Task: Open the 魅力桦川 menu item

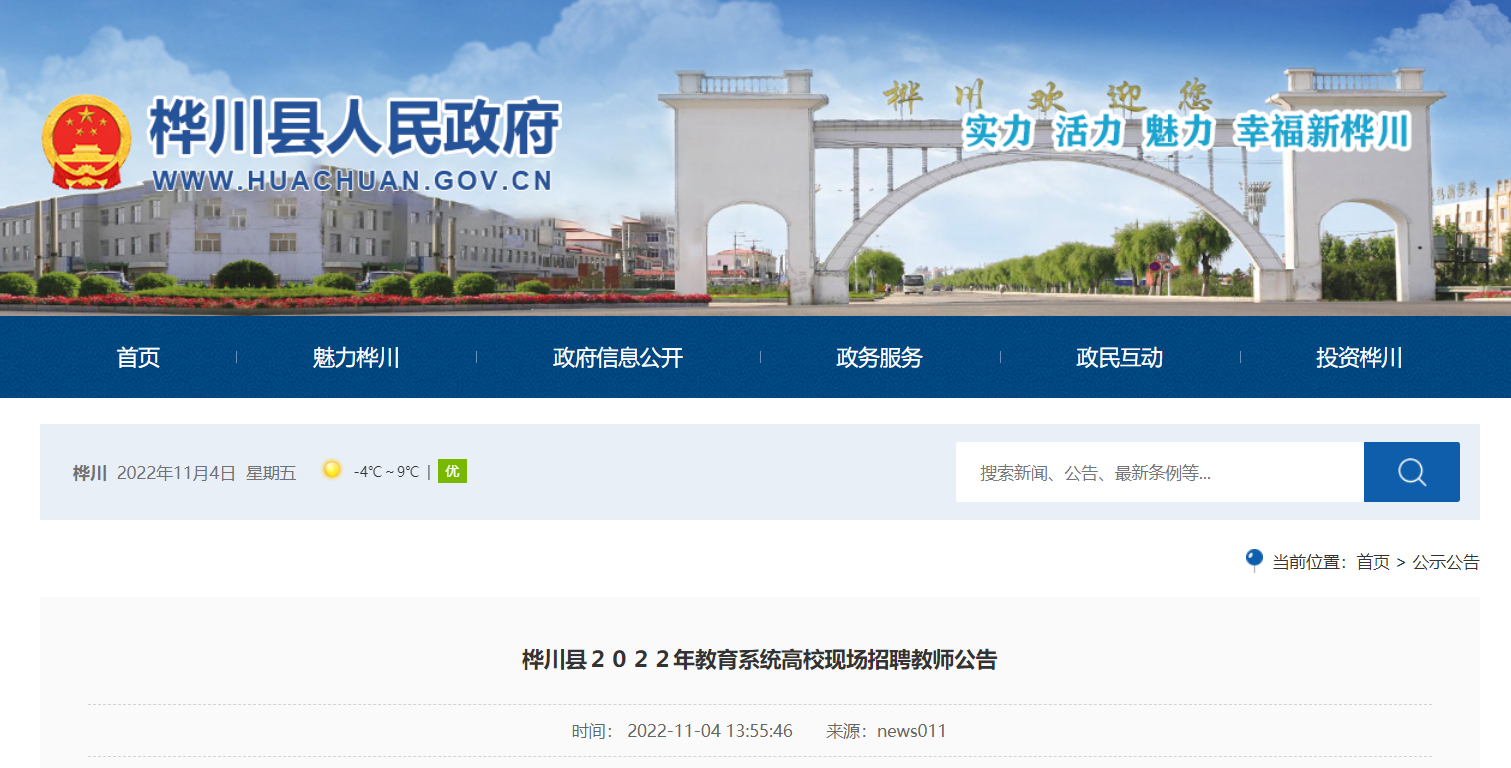Action: (x=356, y=357)
